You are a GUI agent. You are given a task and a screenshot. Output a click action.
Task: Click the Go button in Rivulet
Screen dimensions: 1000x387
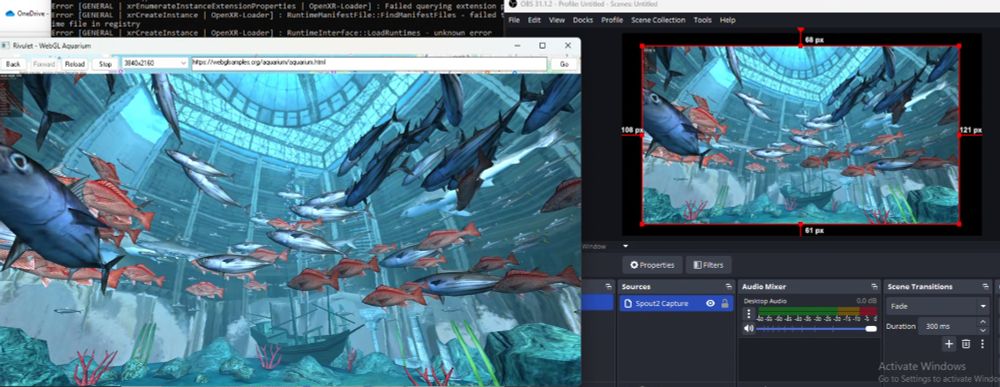pos(564,64)
